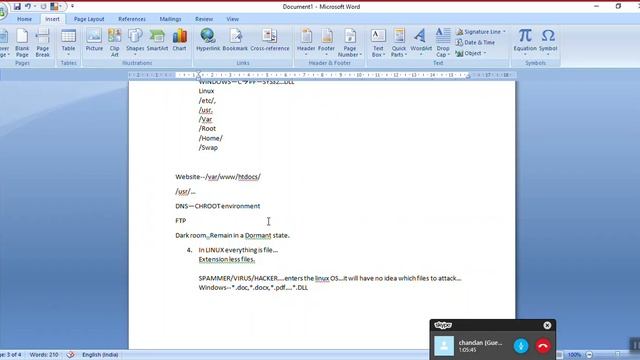Open the Drop Cap menu
The image size is (640, 360).
point(442,43)
